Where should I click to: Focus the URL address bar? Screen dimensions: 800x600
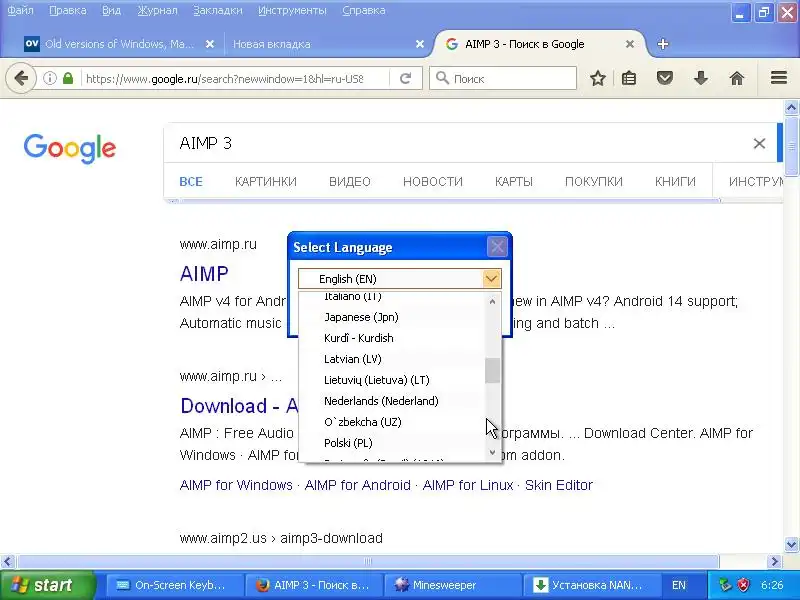(224, 79)
